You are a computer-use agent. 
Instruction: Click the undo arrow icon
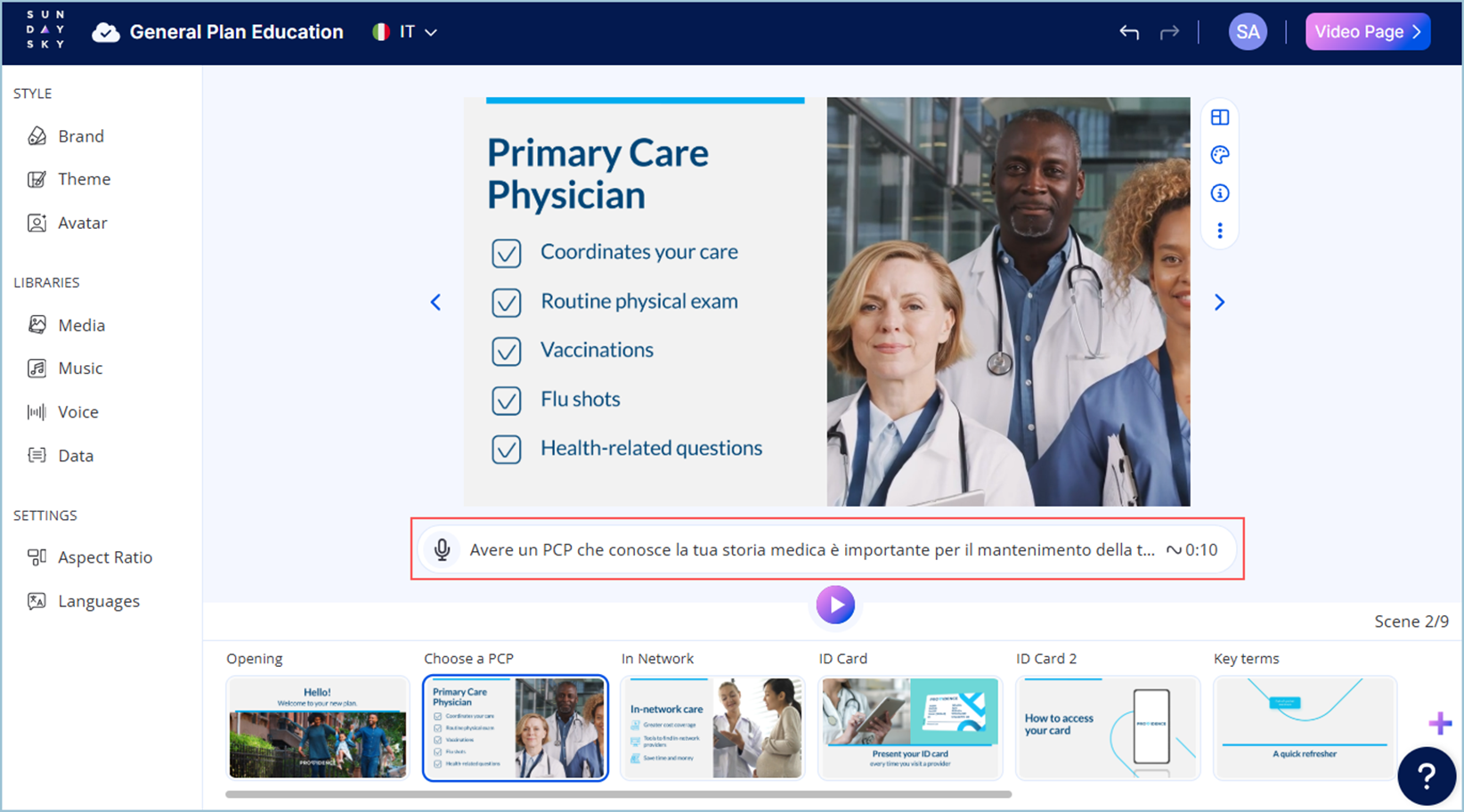[1129, 32]
